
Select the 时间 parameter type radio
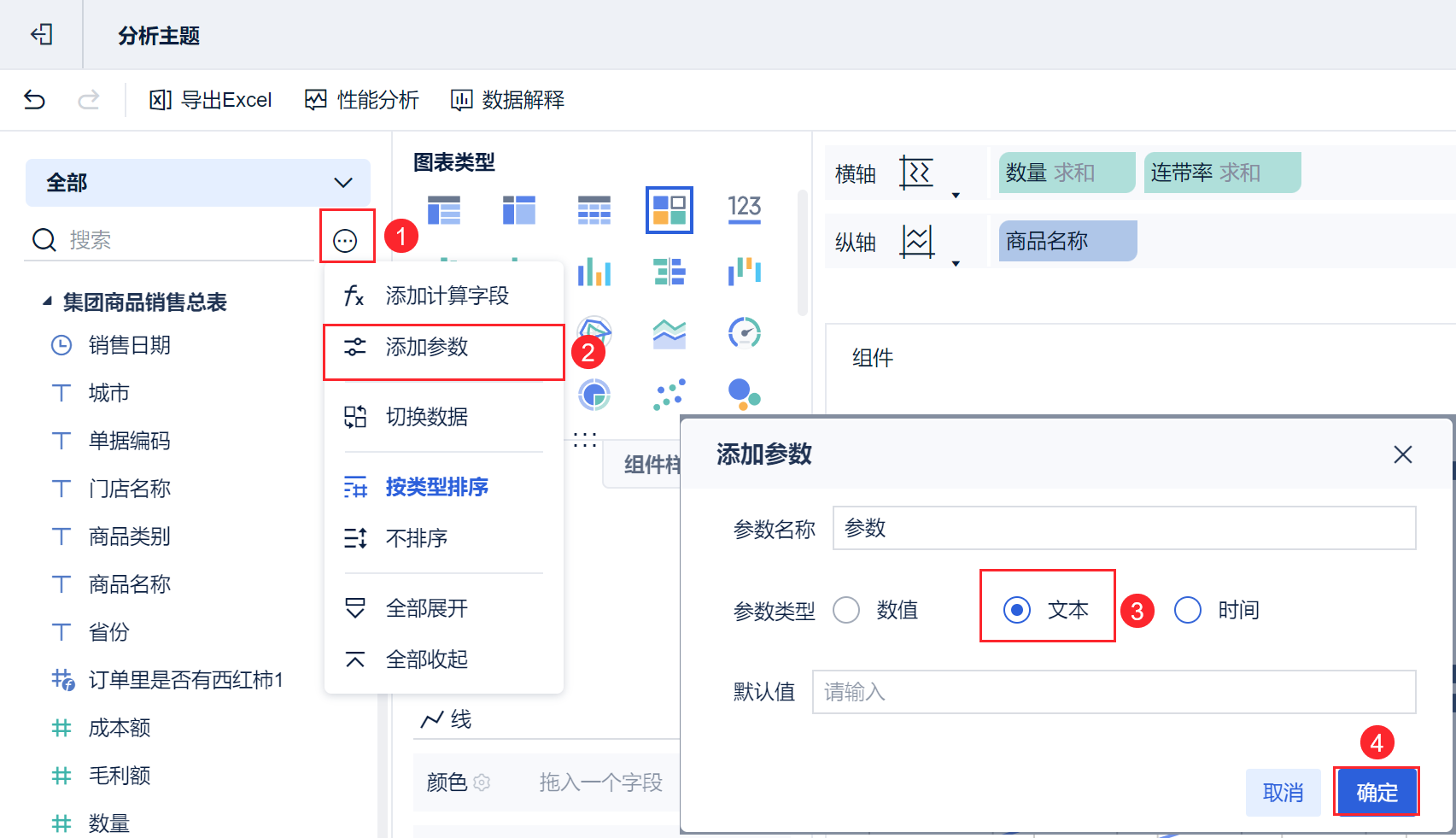point(1188,610)
